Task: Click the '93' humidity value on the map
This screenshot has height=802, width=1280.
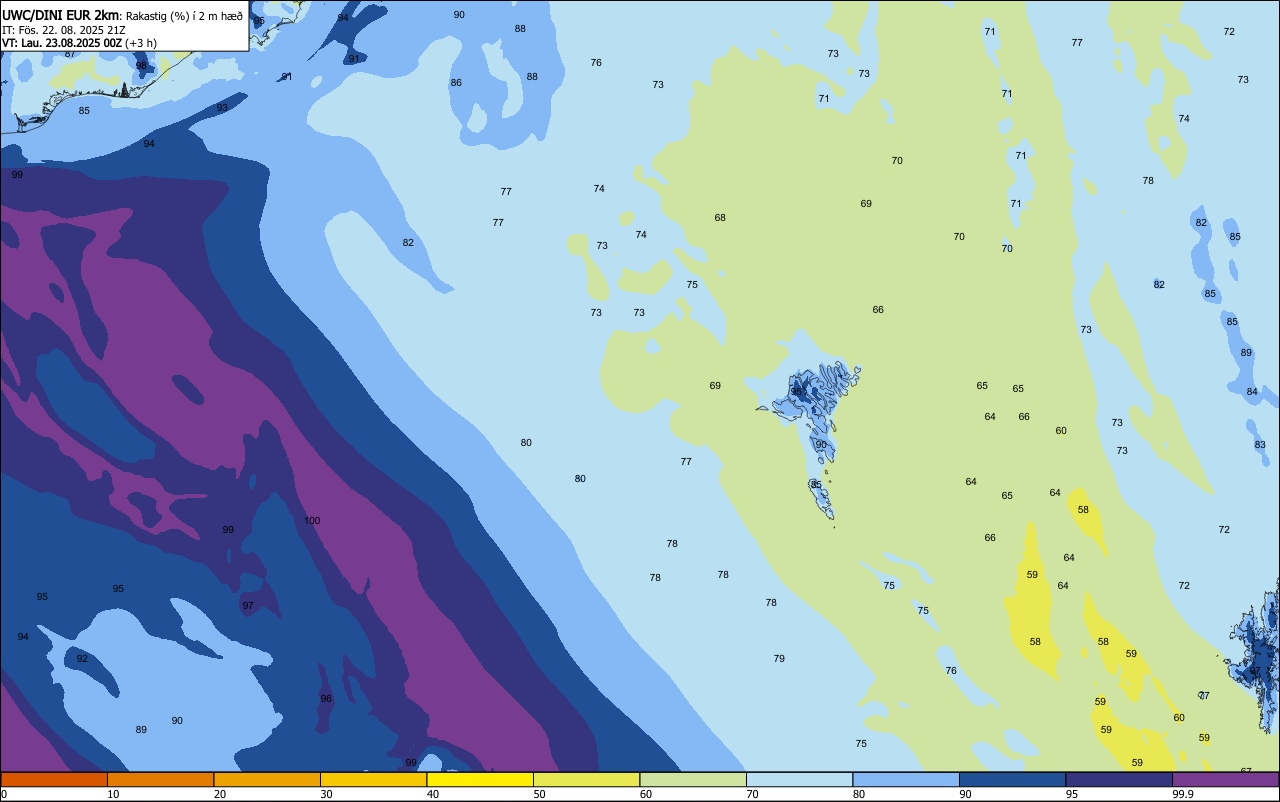Action: [222, 108]
